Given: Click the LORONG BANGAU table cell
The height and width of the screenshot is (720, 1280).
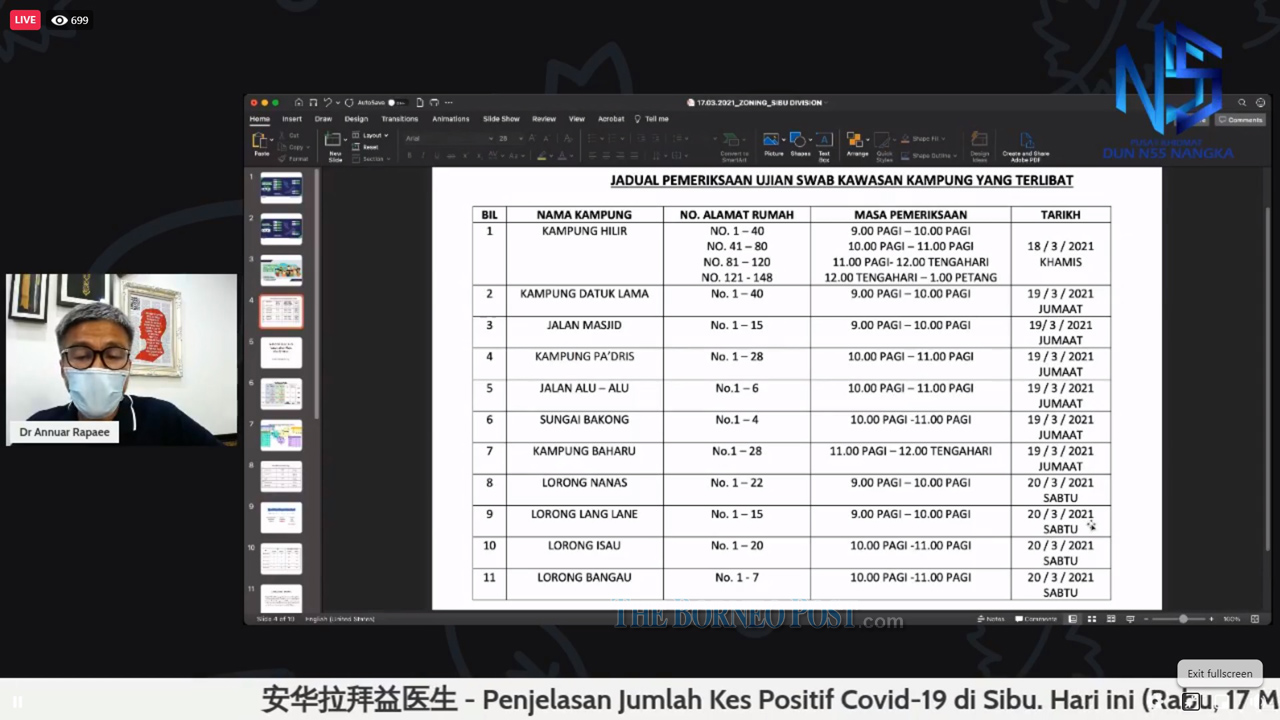Looking at the screenshot, I should coord(584,584).
